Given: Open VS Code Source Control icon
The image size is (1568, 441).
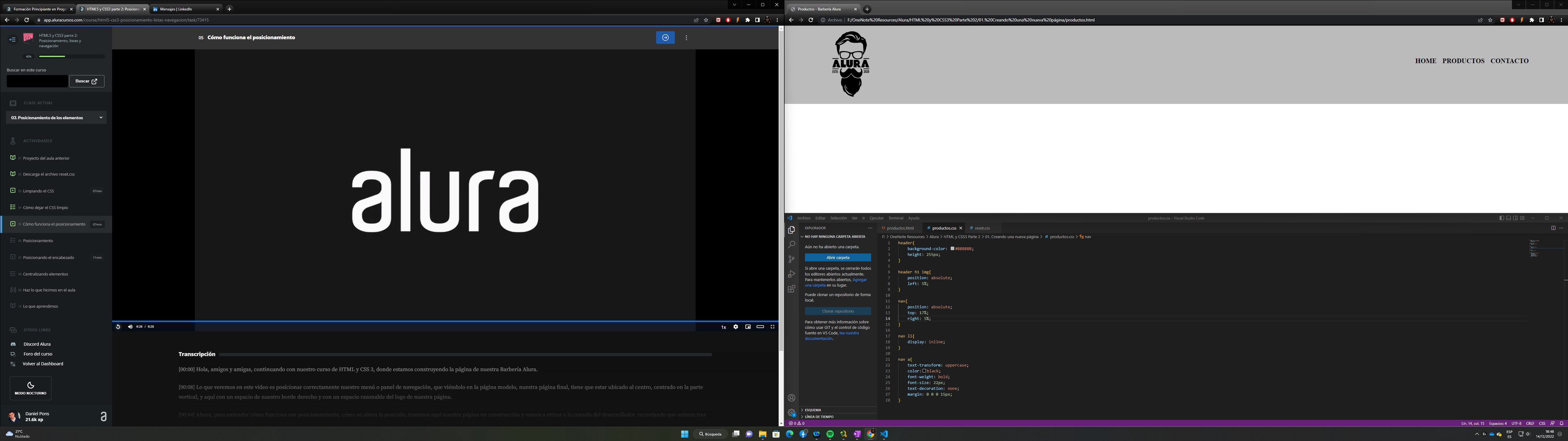Looking at the screenshot, I should (x=791, y=260).
